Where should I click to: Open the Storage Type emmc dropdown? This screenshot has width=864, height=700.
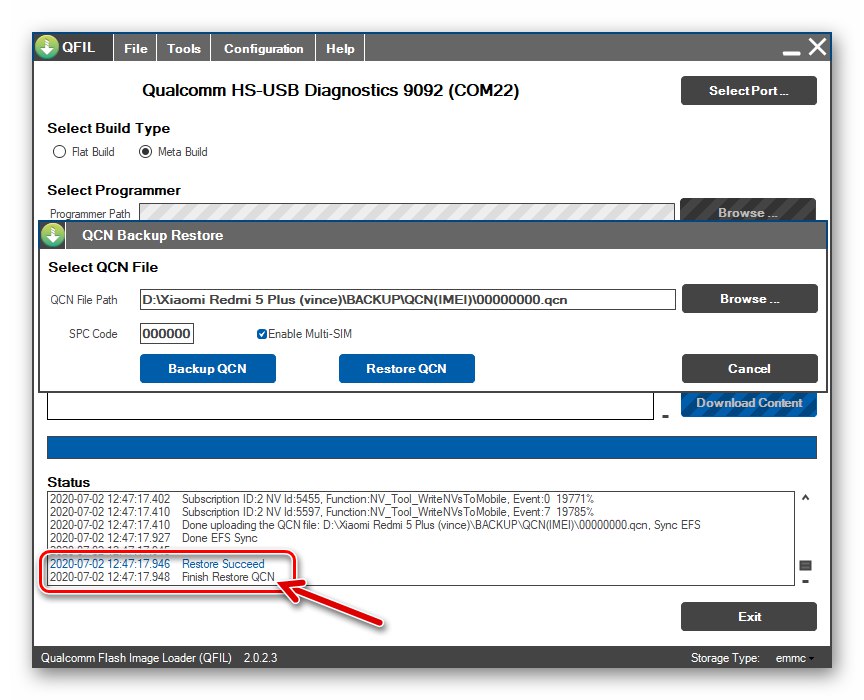795,658
